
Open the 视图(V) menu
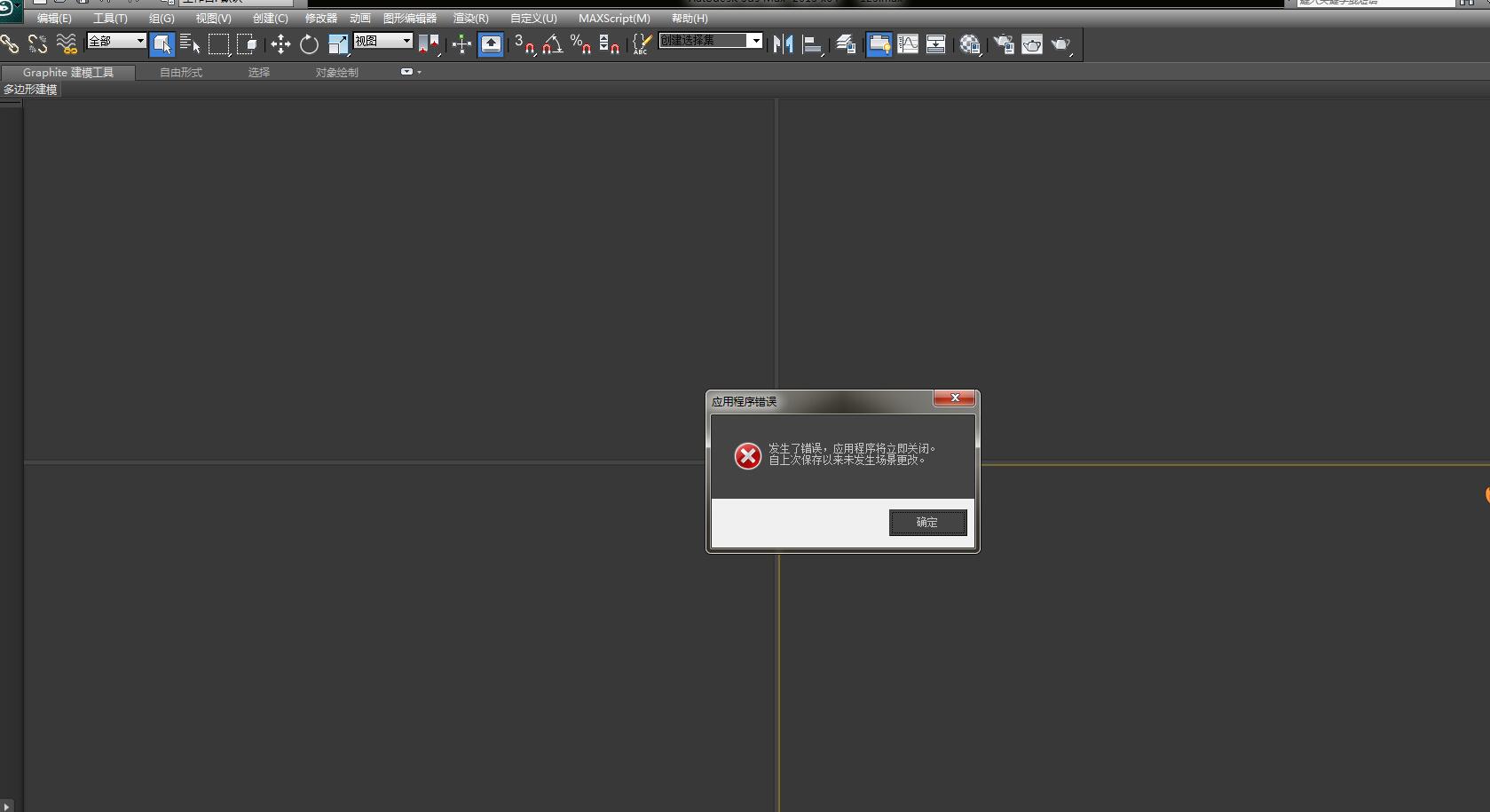click(214, 18)
